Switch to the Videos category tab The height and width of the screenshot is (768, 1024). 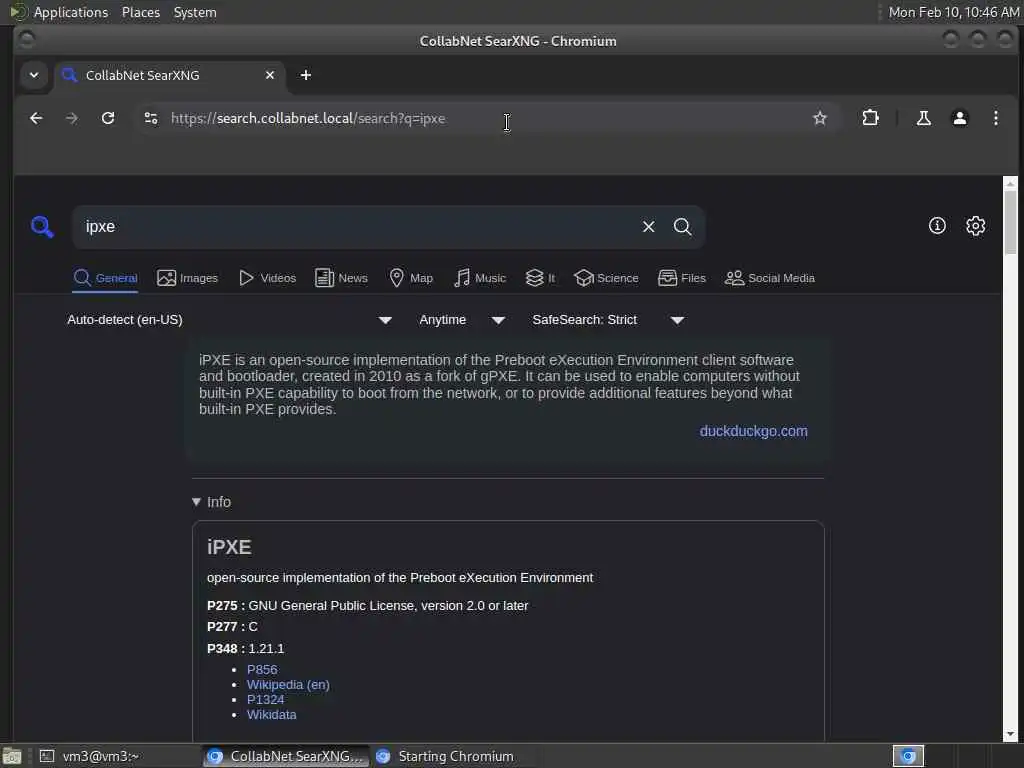point(267,278)
